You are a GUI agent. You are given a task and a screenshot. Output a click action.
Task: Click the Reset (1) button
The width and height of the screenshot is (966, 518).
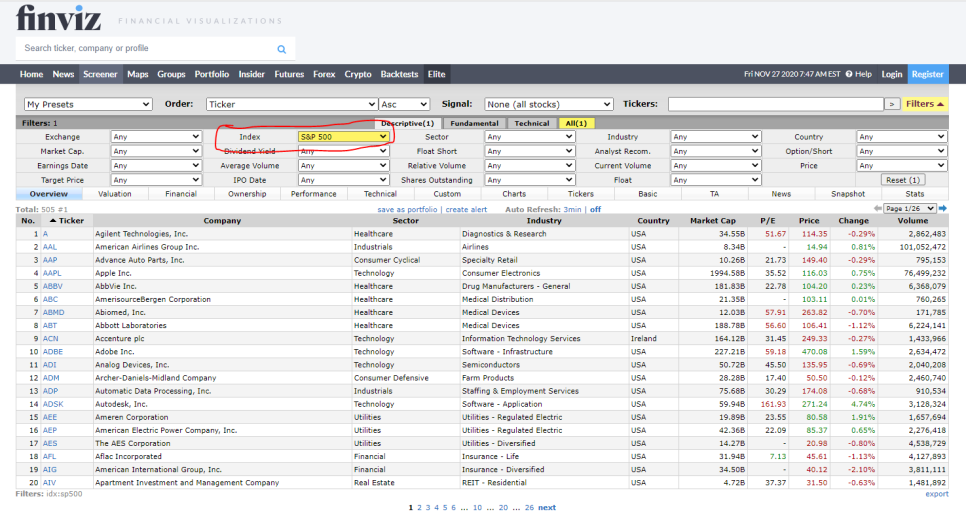[x=903, y=180]
